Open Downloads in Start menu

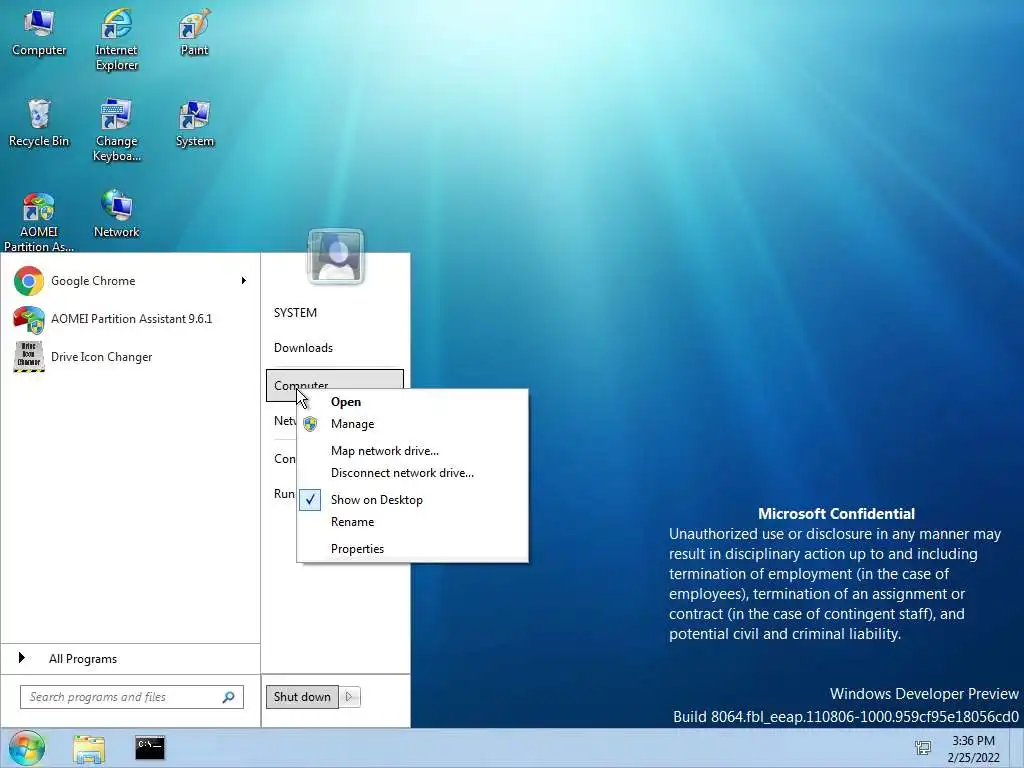click(303, 347)
